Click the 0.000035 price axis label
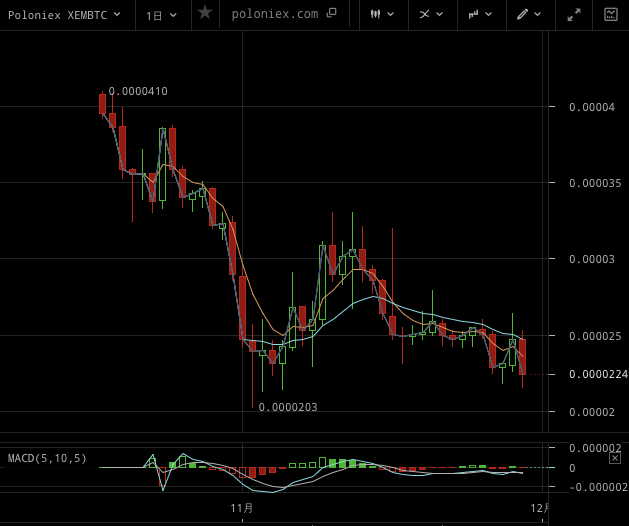Image resolution: width=629 pixels, height=526 pixels. tap(595, 183)
